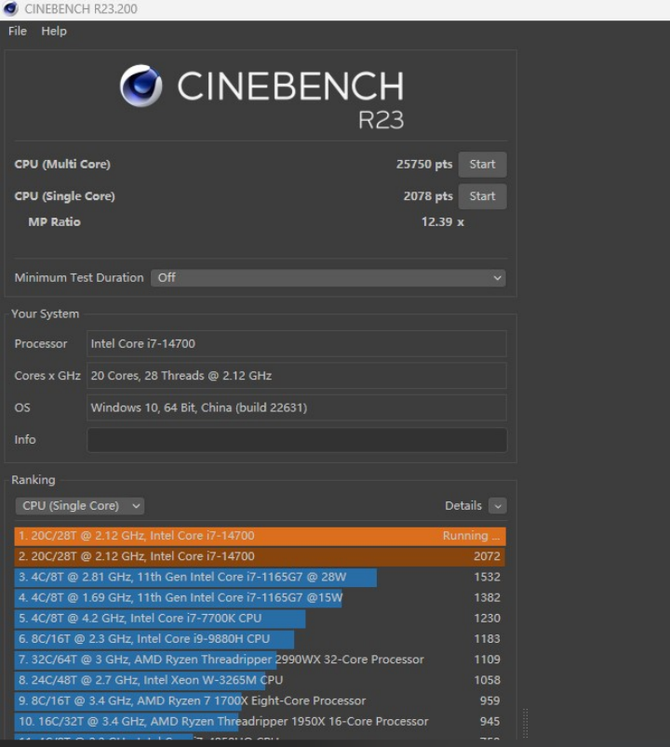Click the 2078 pts single core score
Screen dimensions: 670x747
point(428,196)
